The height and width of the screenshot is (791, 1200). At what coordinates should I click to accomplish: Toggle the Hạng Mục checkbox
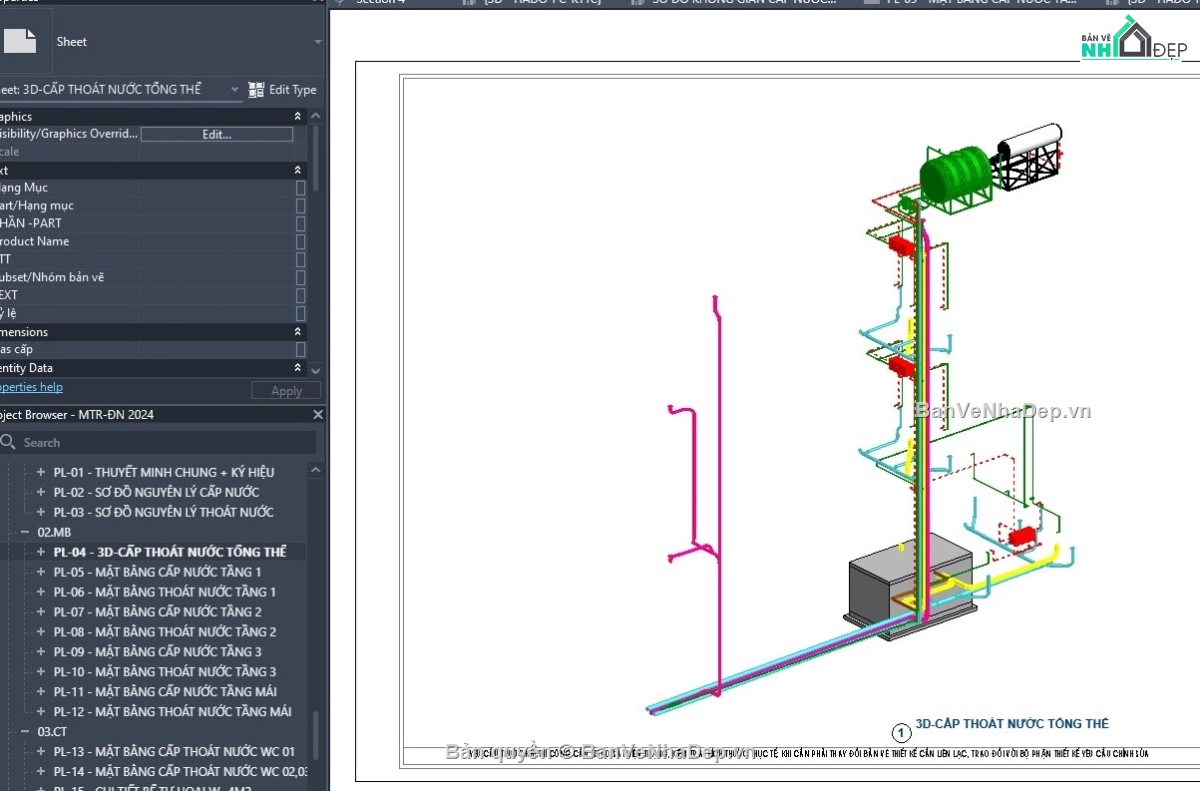point(300,188)
